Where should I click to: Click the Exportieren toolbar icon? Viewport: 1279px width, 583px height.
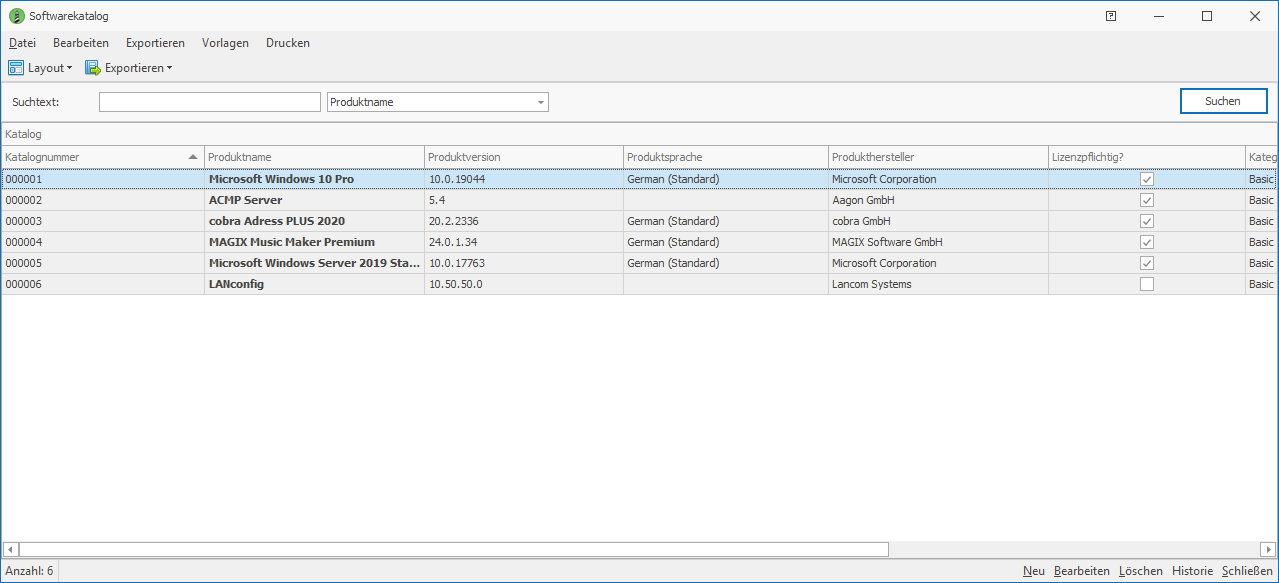93,68
